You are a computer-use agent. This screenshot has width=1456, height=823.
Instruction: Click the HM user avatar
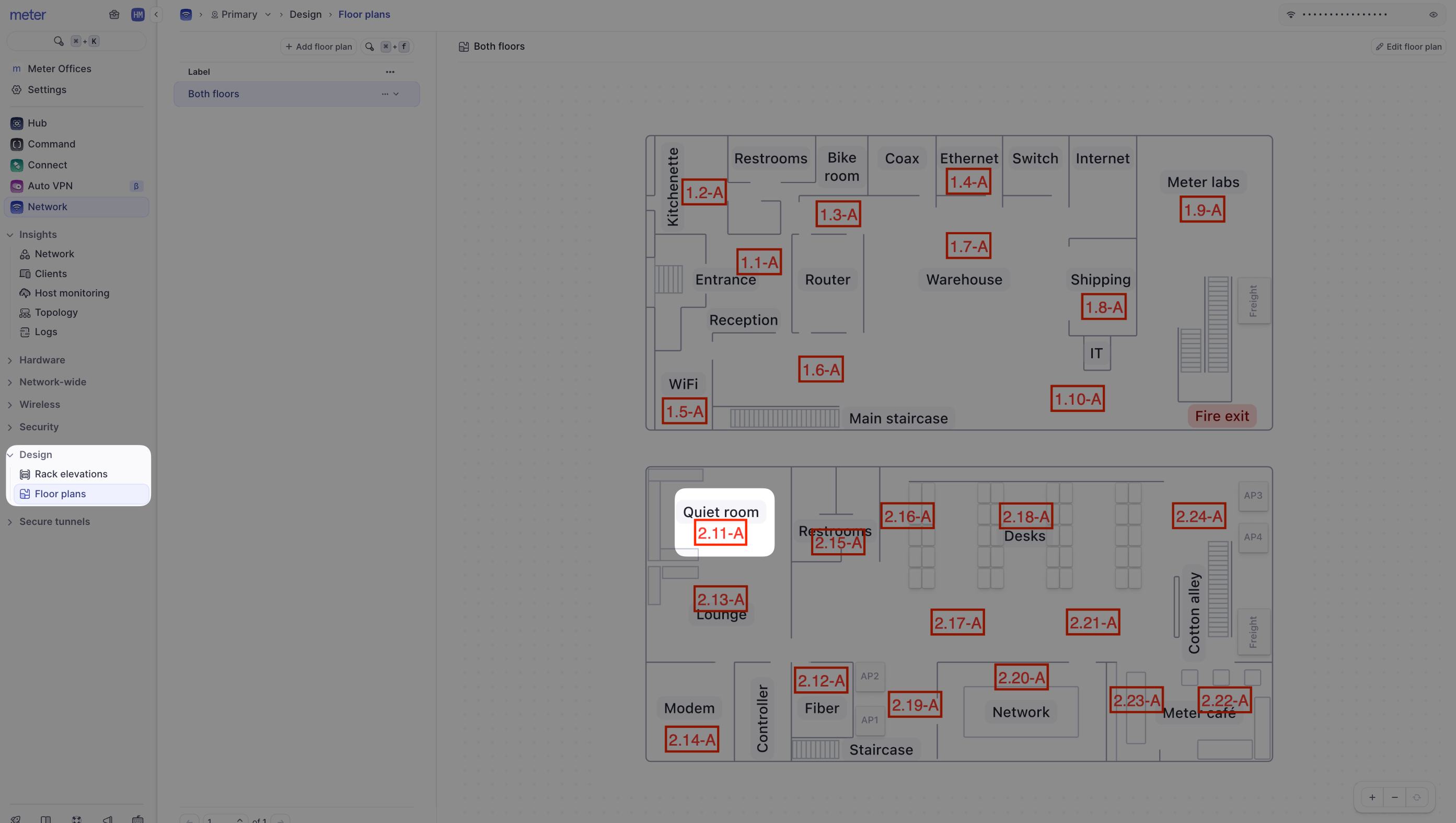point(137,15)
